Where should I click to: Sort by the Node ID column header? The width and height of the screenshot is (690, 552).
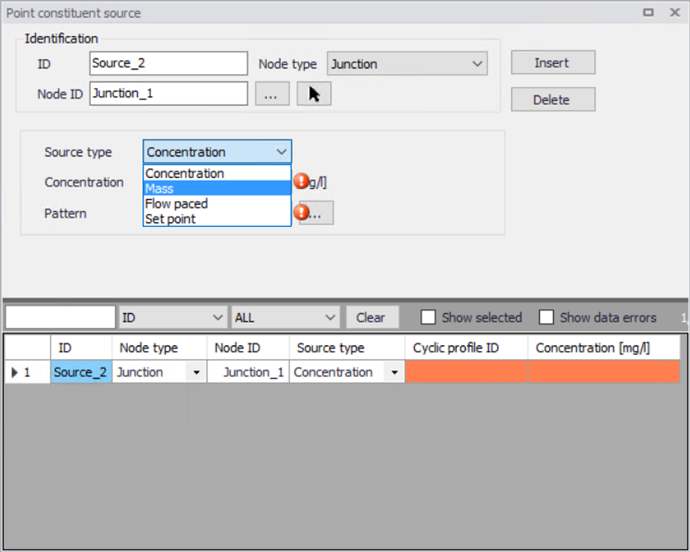(248, 348)
